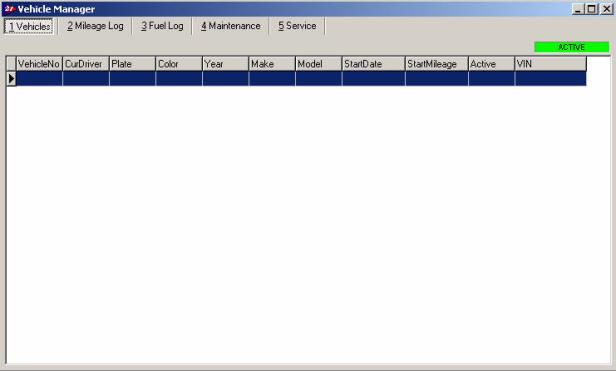This screenshot has width=616, height=371.
Task: Go to the 4 Maintenance tab
Action: pyautogui.click(x=231, y=26)
